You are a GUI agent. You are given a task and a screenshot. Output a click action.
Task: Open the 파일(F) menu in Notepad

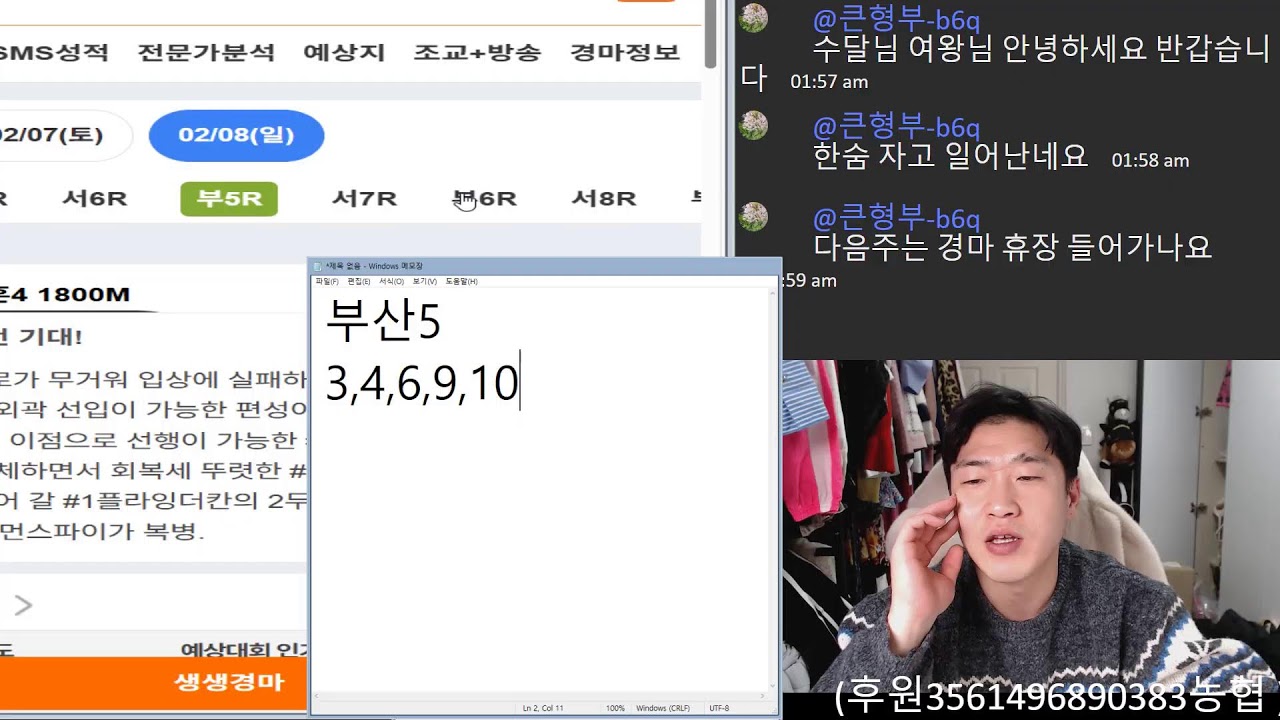(x=327, y=282)
